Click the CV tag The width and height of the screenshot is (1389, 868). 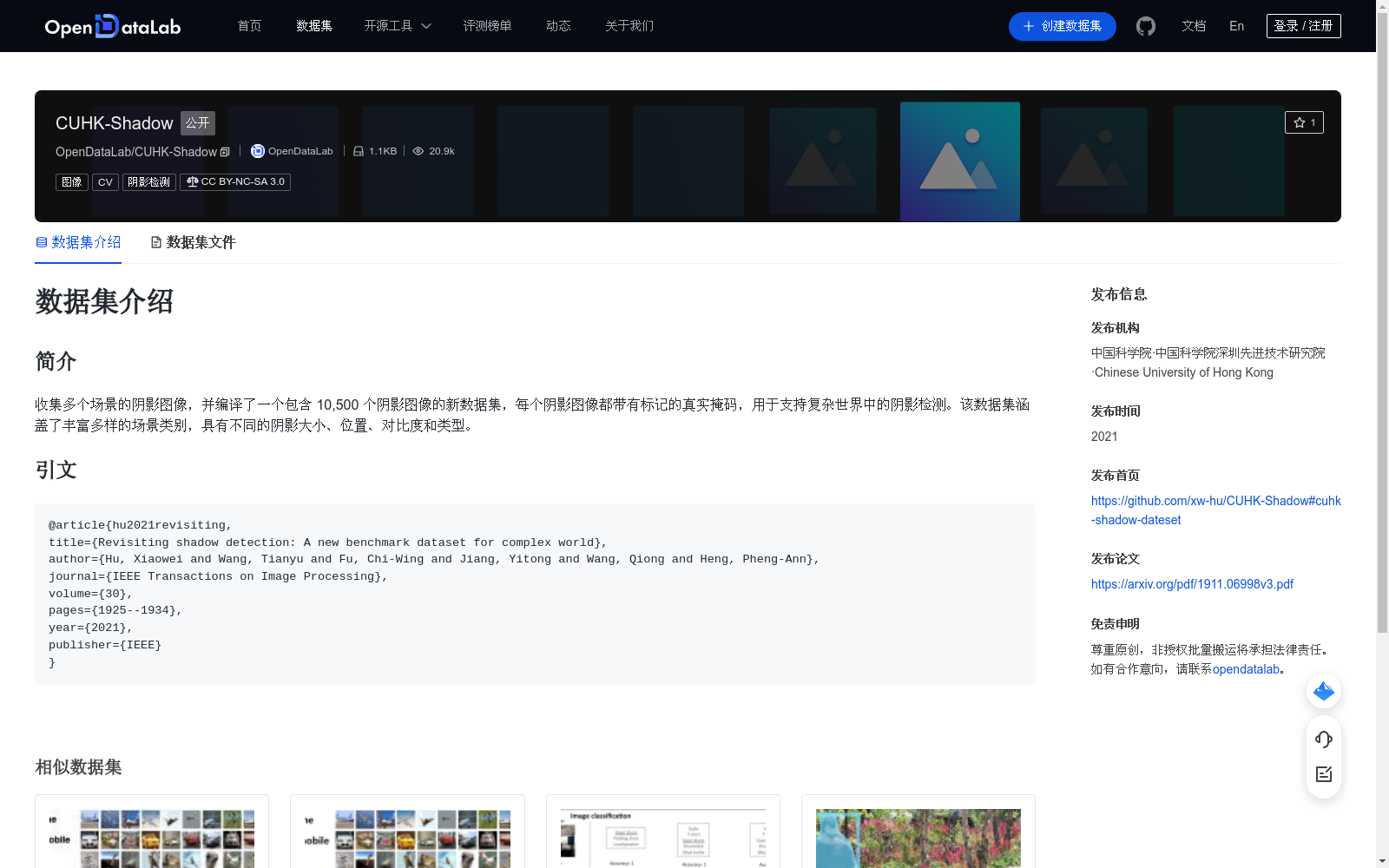pos(105,182)
